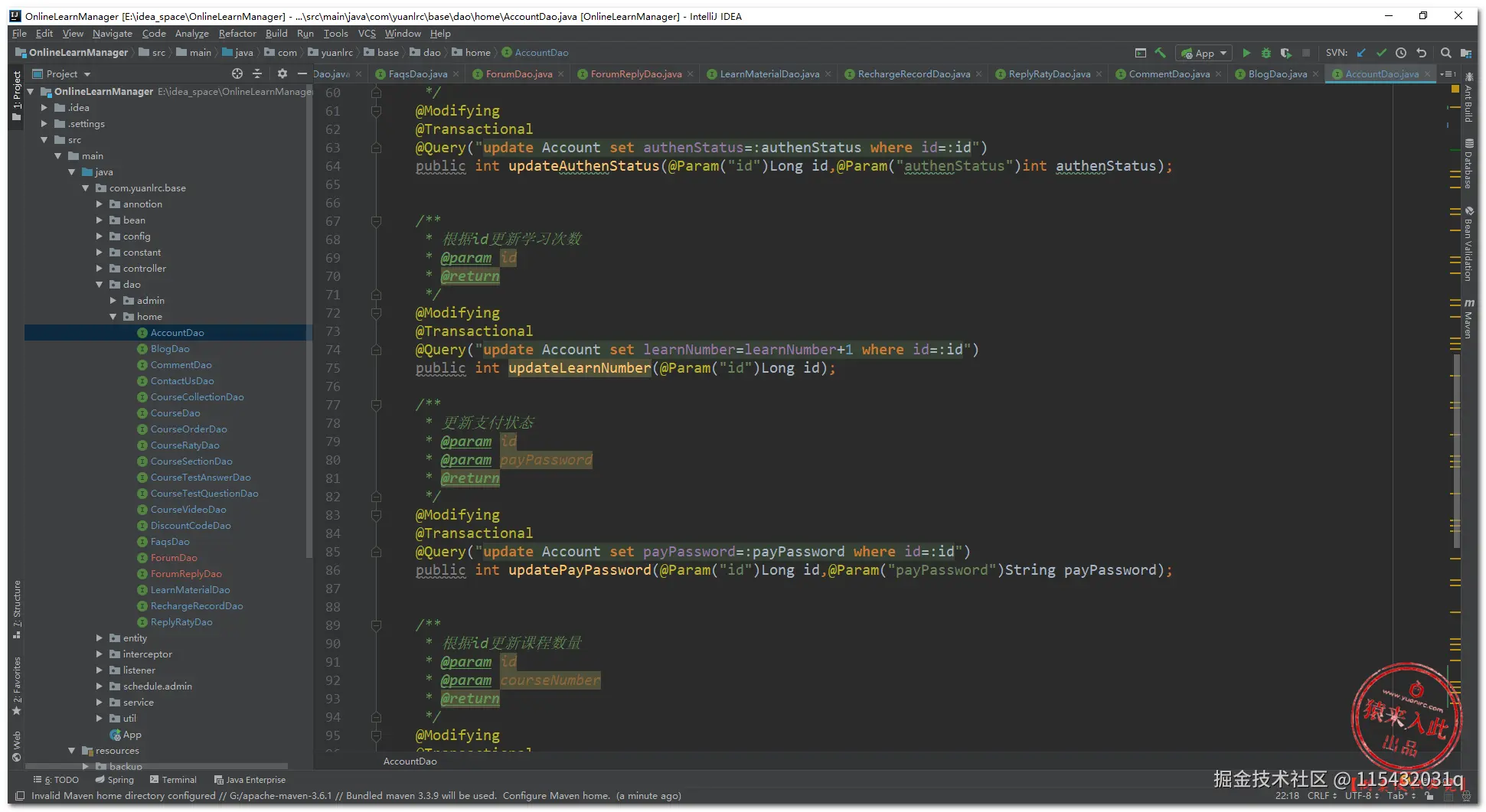Start debugging with the bug icon
This screenshot has width=1486, height=812.
pos(1266,53)
